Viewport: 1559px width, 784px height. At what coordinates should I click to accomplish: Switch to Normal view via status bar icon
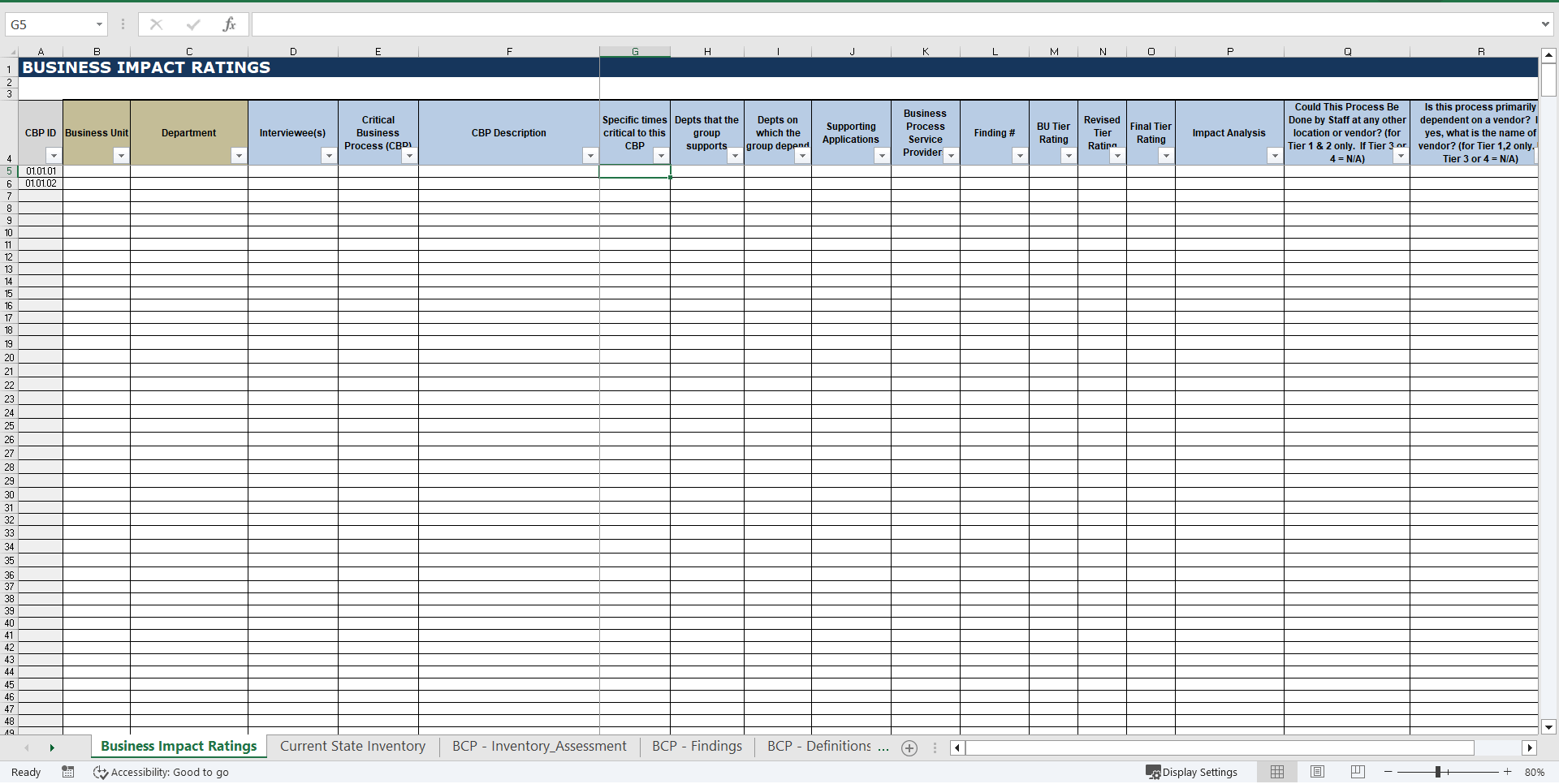(x=1277, y=772)
